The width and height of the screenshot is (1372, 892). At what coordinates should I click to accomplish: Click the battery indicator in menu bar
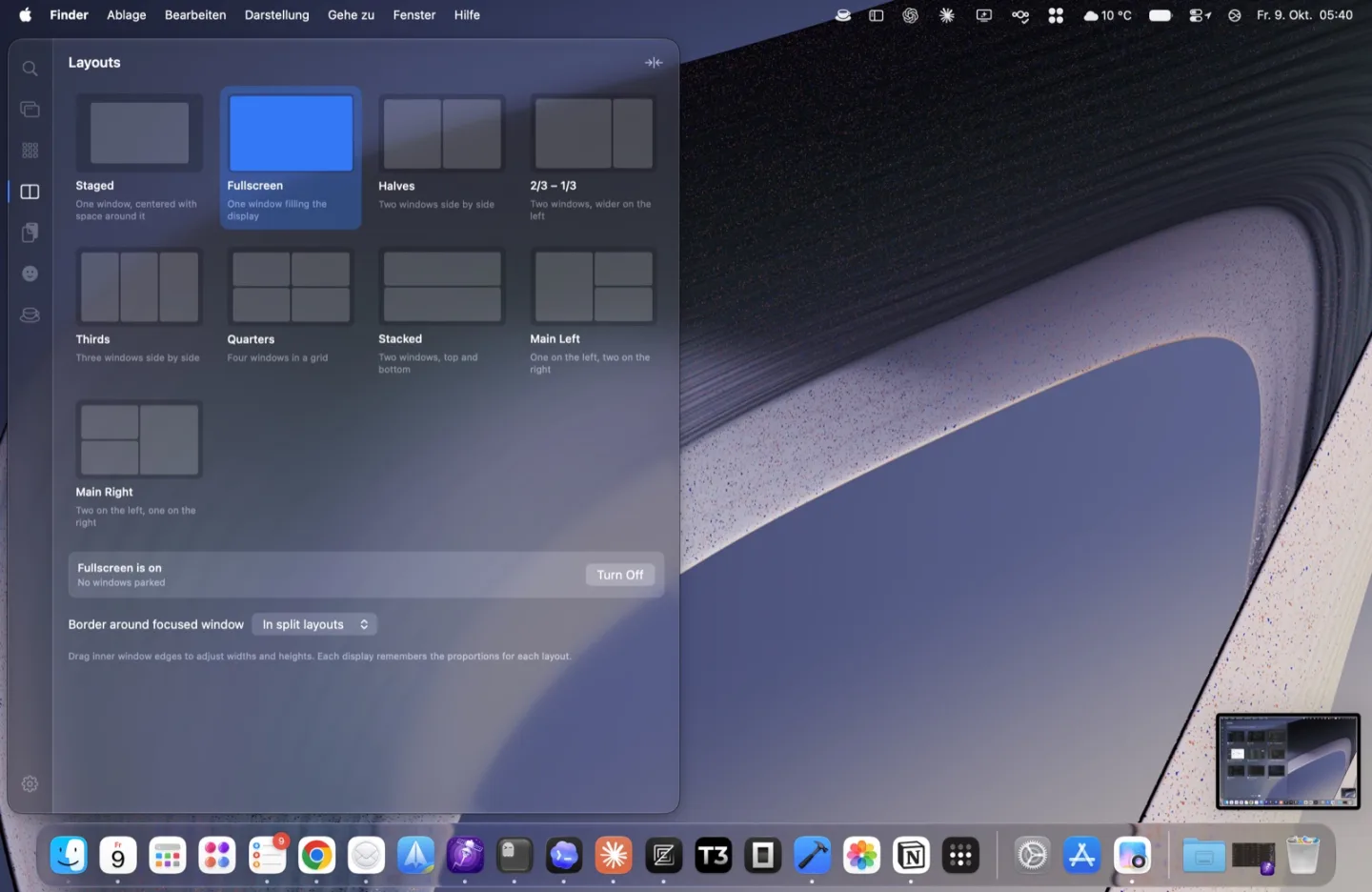click(1160, 15)
